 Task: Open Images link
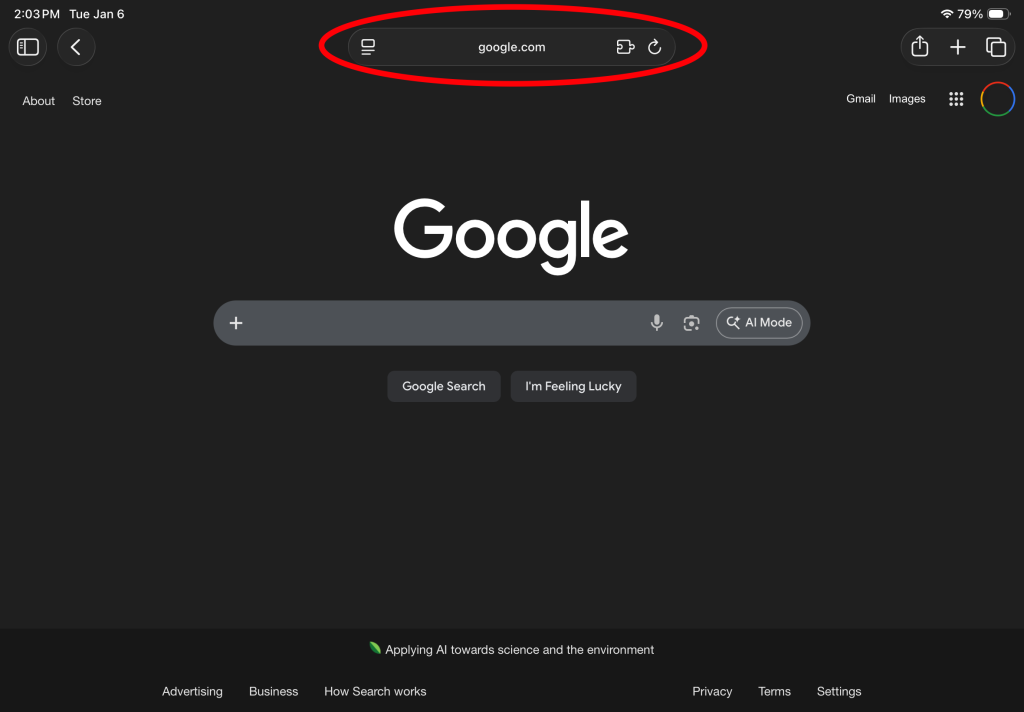coord(906,99)
